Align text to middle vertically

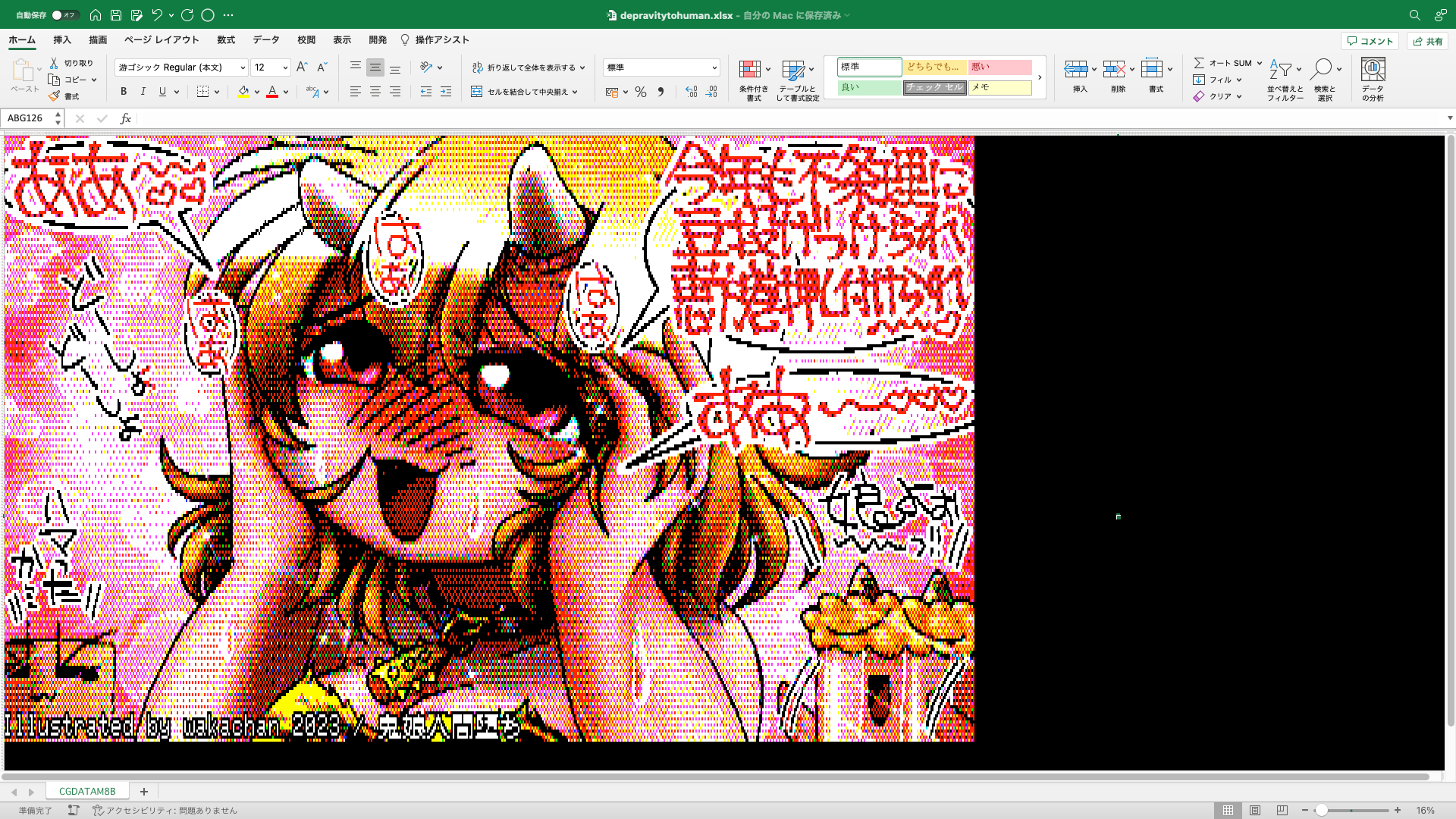coord(375,67)
